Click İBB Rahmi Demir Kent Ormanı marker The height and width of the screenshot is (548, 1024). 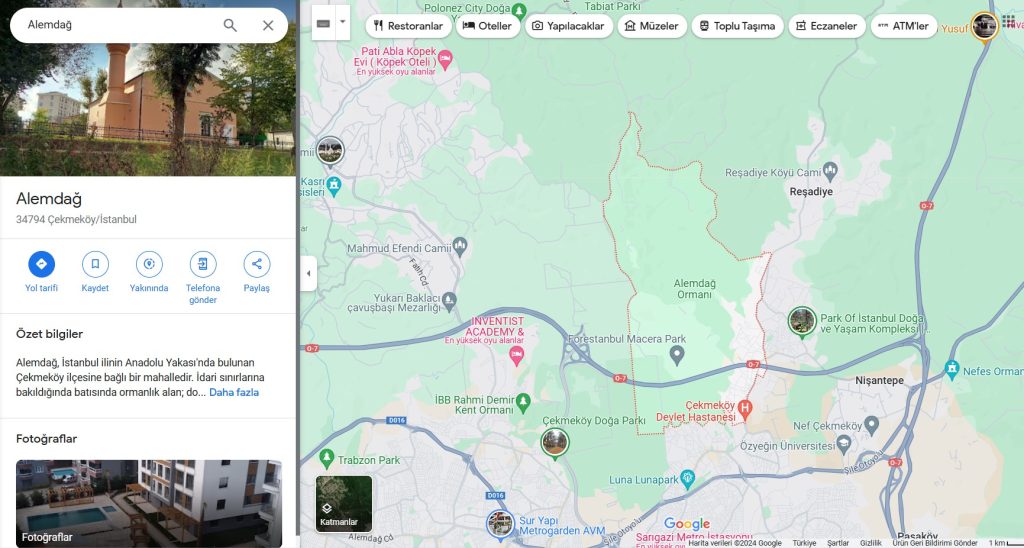coord(522,402)
